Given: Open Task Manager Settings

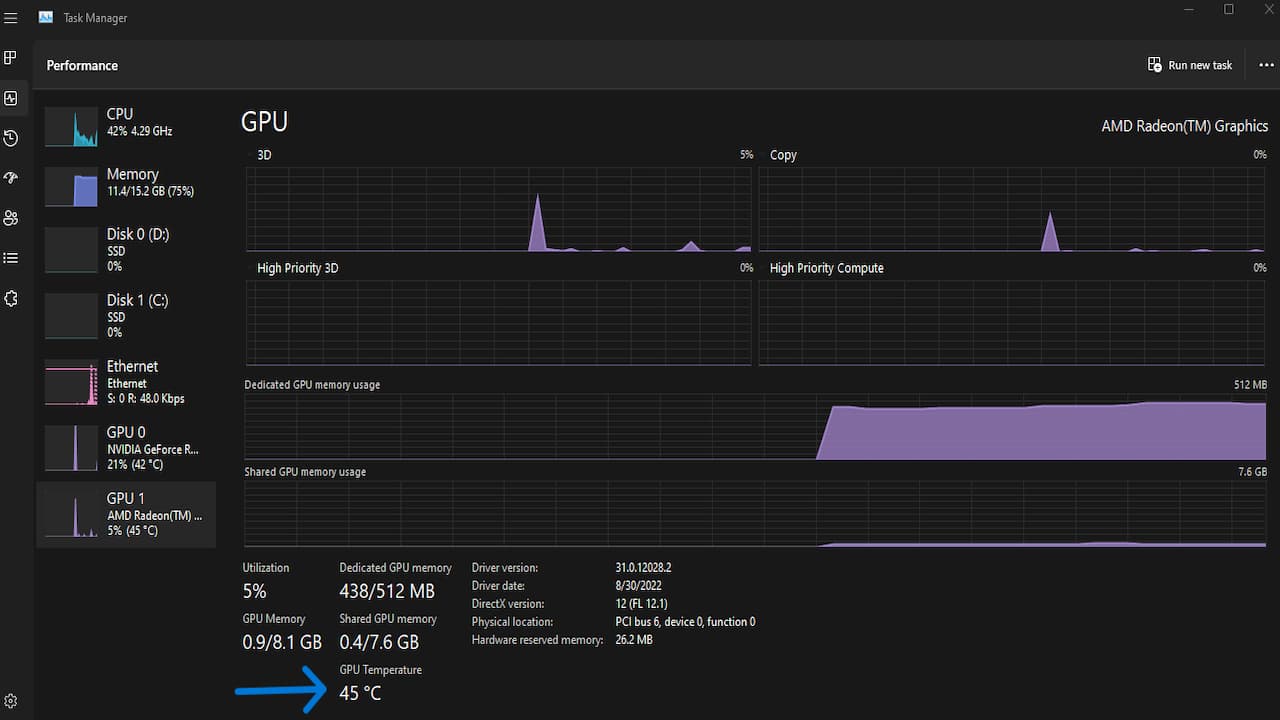Looking at the screenshot, I should tap(11, 701).
